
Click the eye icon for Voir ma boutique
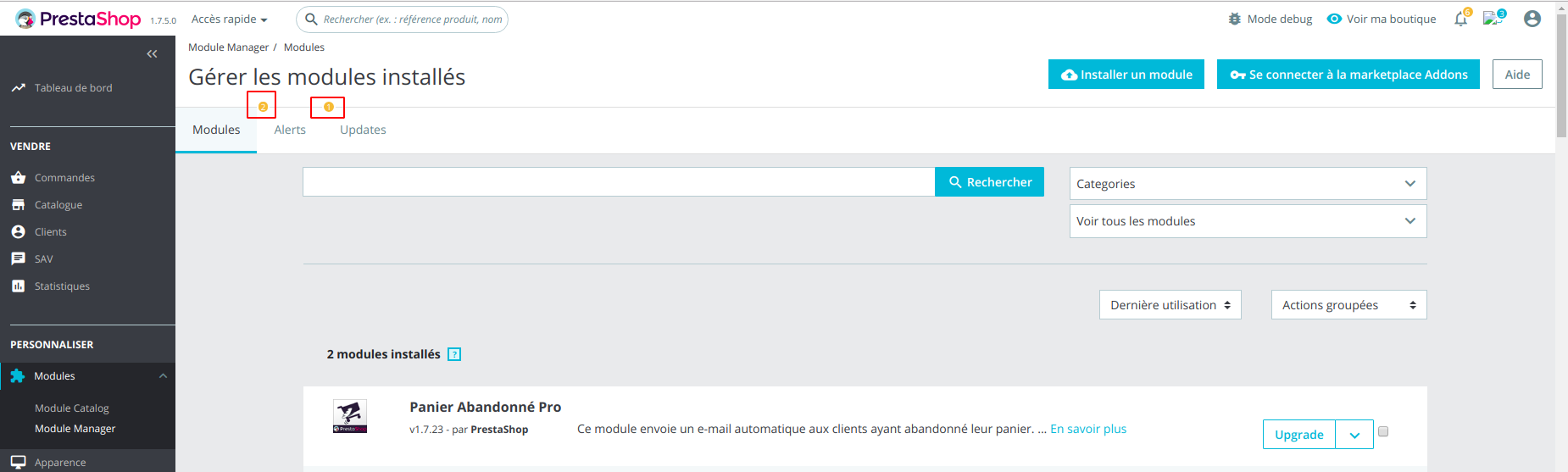click(x=1334, y=19)
